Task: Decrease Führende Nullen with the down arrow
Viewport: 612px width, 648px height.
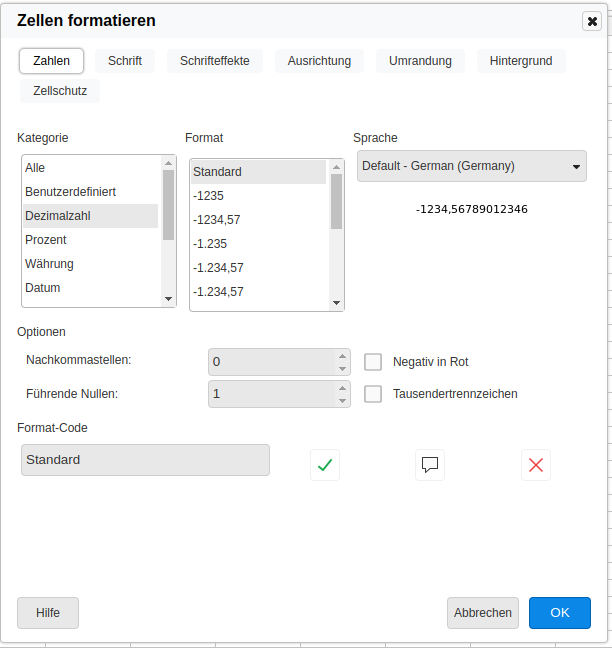Action: (343, 400)
